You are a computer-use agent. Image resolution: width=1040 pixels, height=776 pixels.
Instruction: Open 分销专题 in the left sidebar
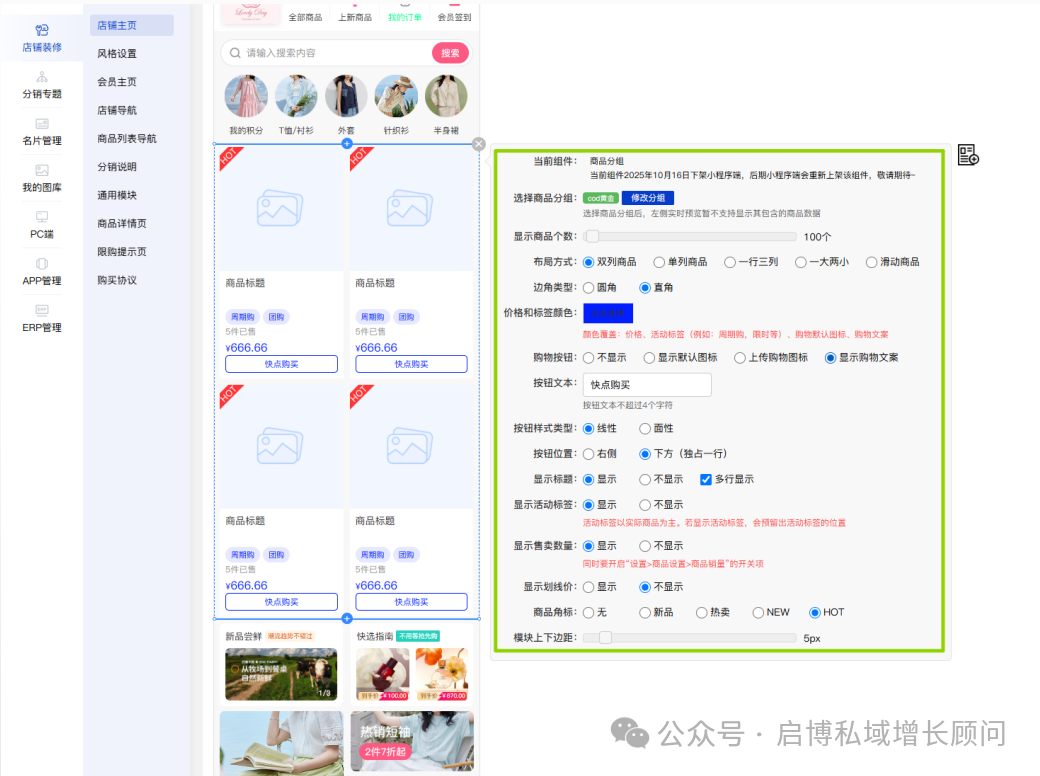coord(42,78)
